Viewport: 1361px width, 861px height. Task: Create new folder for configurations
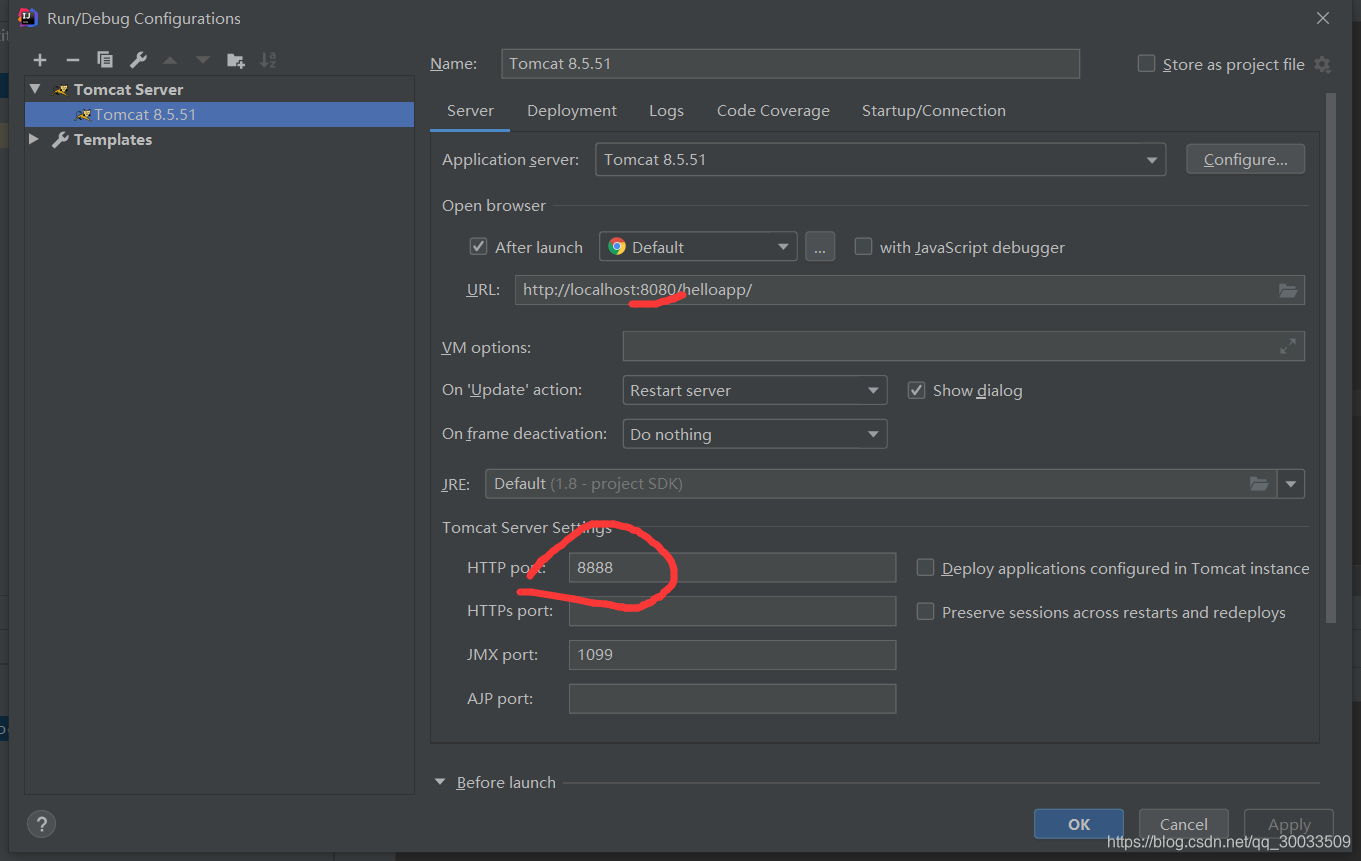(x=235, y=60)
